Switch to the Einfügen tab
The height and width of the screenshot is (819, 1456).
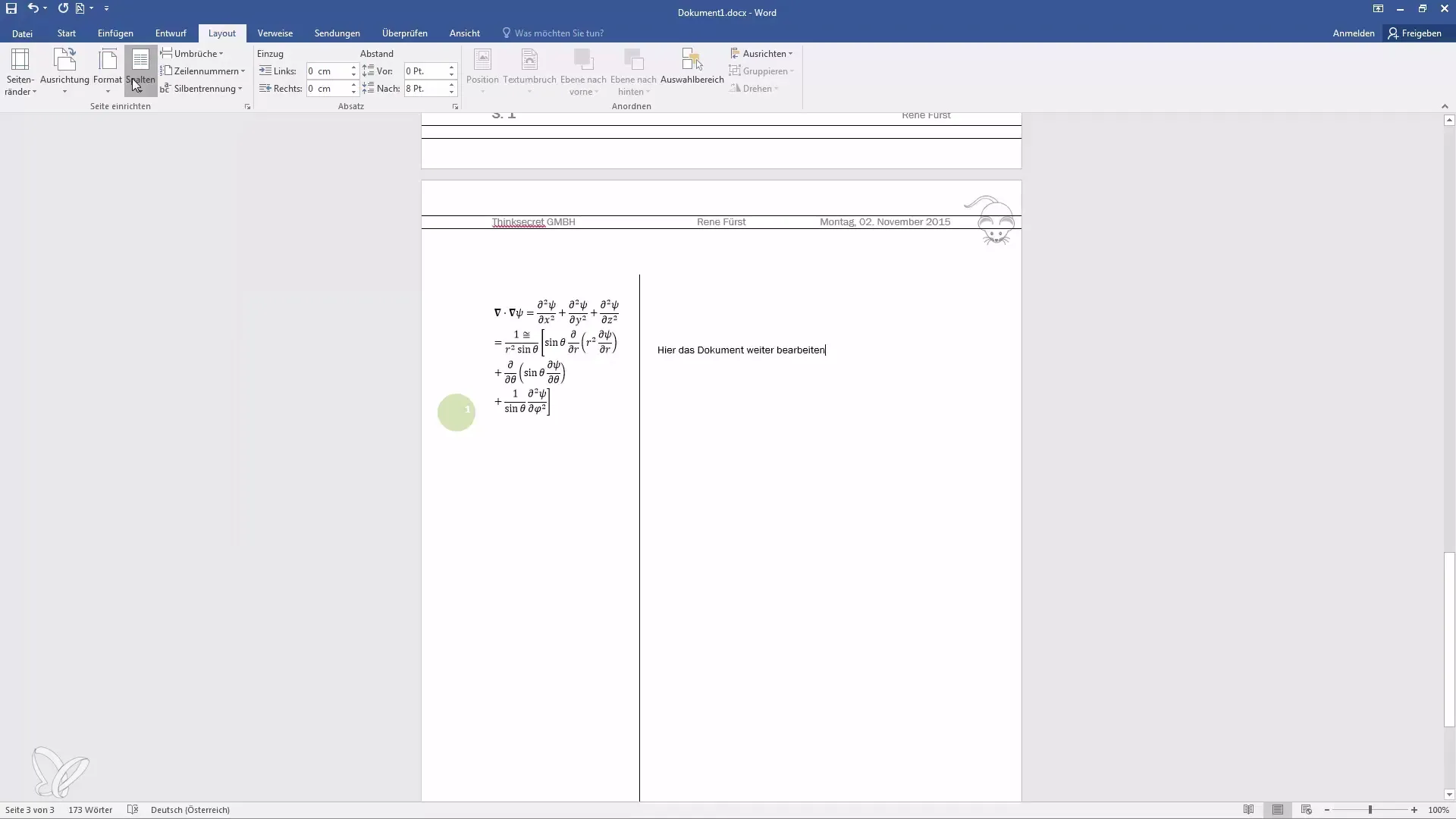pyautogui.click(x=115, y=33)
